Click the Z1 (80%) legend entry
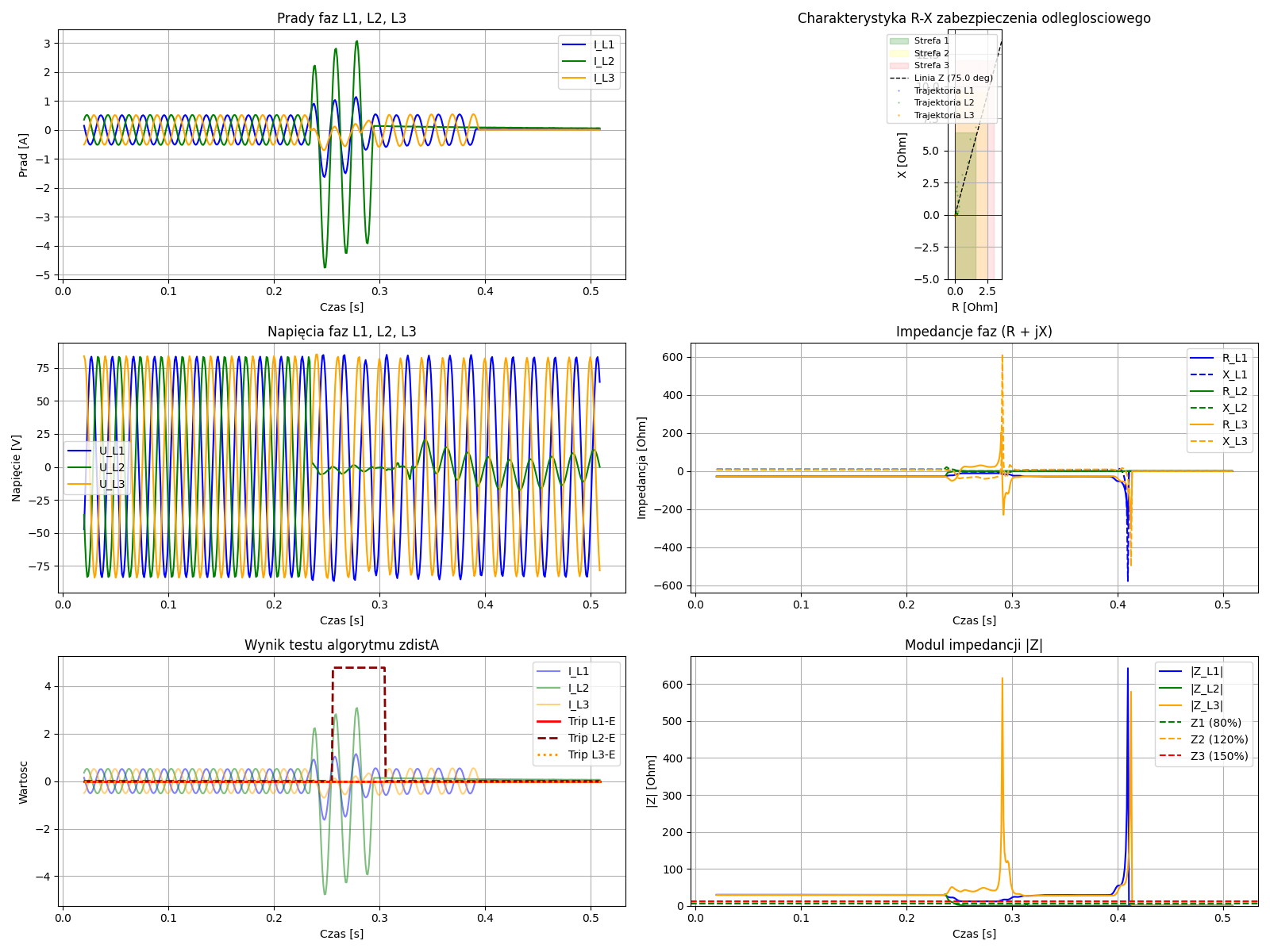 (1216, 723)
